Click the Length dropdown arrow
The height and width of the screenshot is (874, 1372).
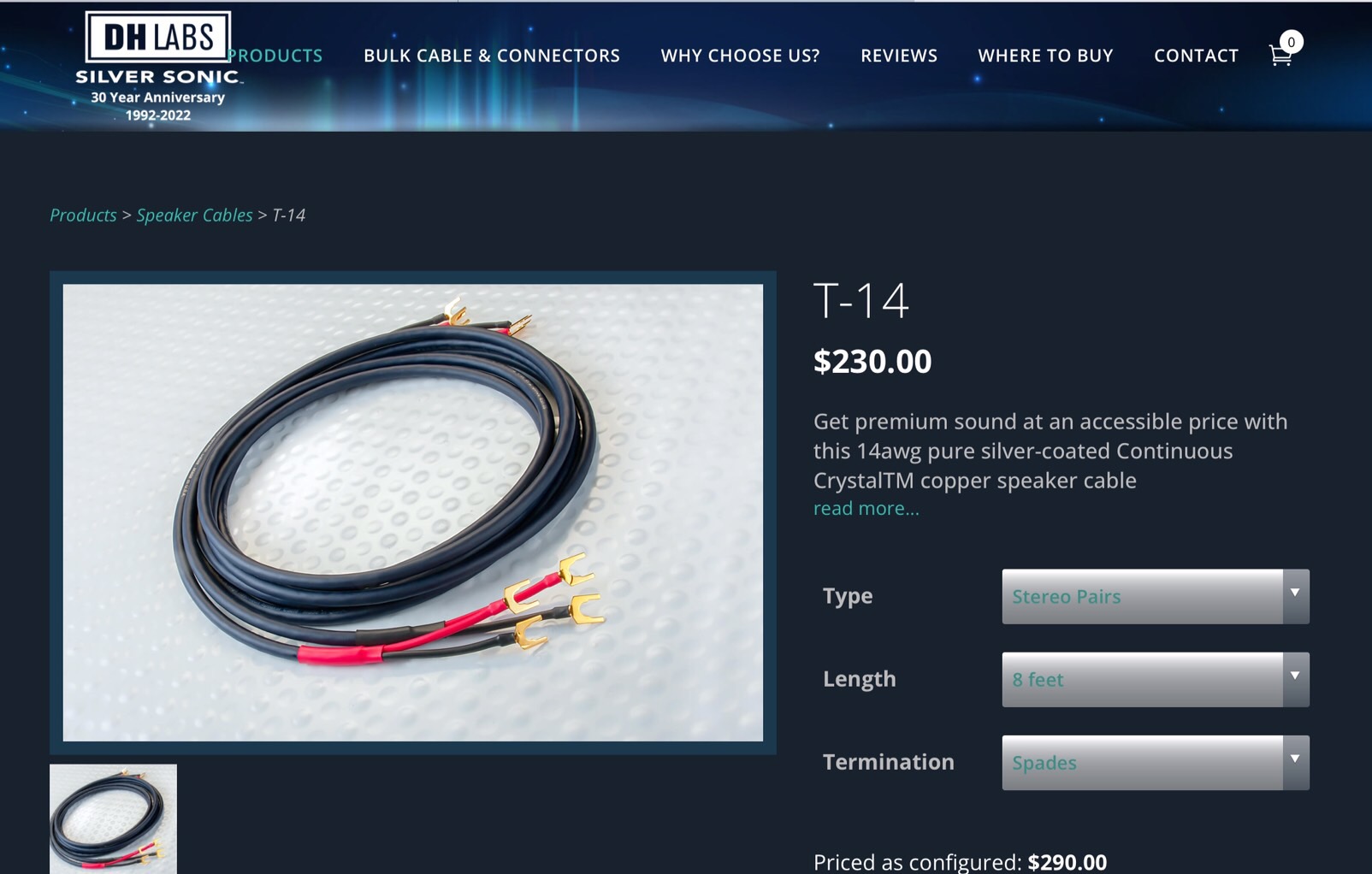click(x=1295, y=676)
